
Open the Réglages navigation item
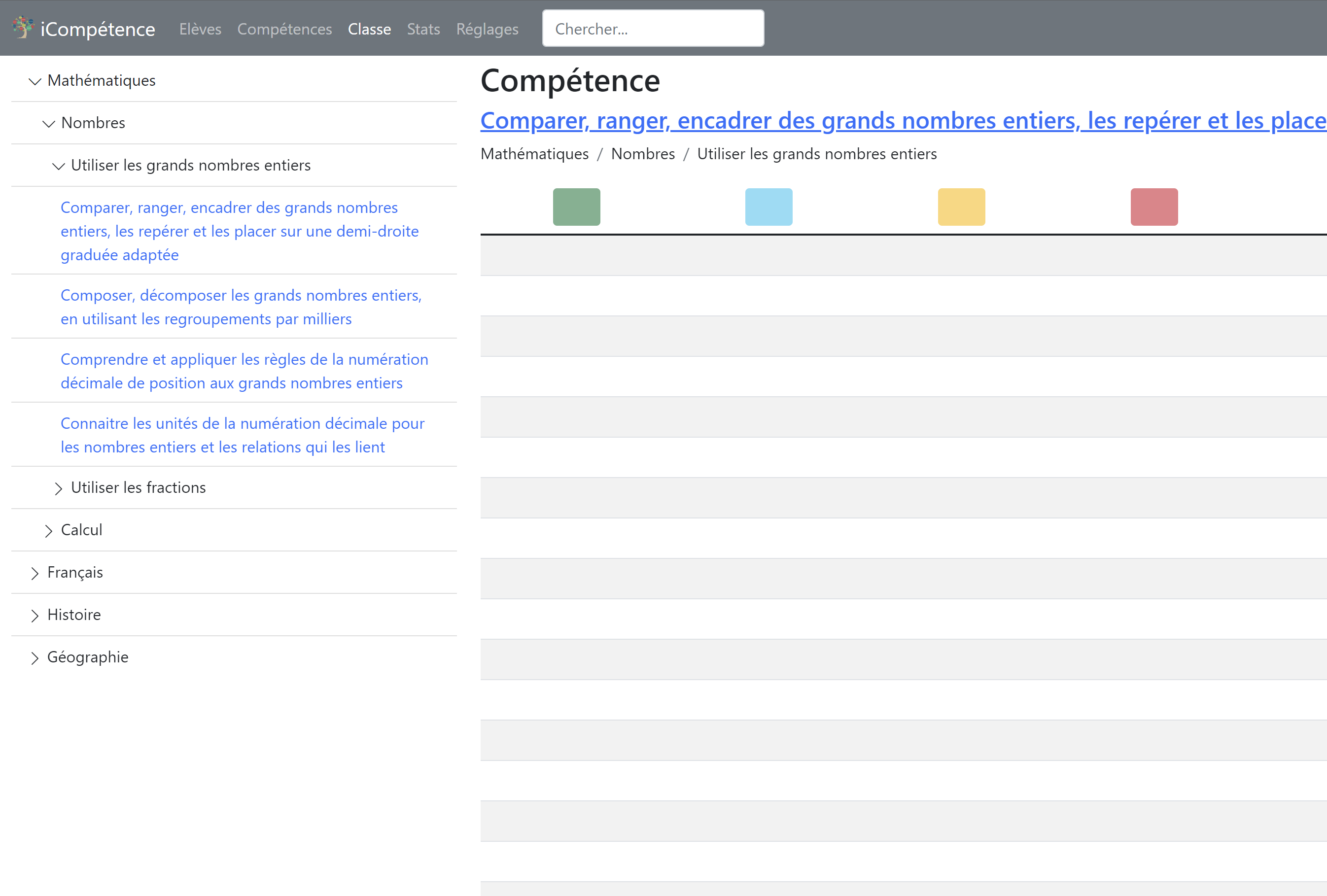(x=487, y=29)
